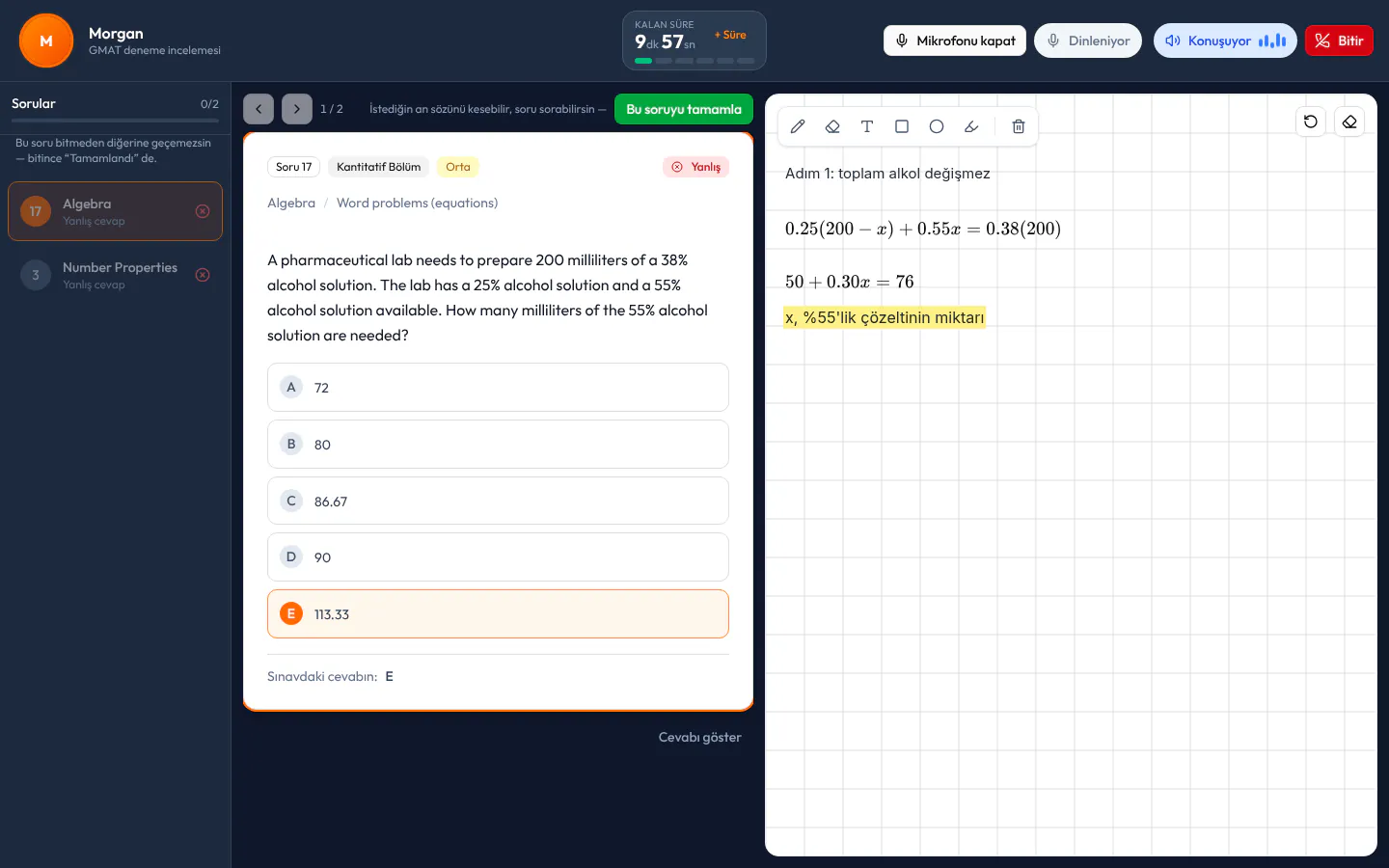Mark question done with Bu soruyu tamamla

[x=684, y=109]
